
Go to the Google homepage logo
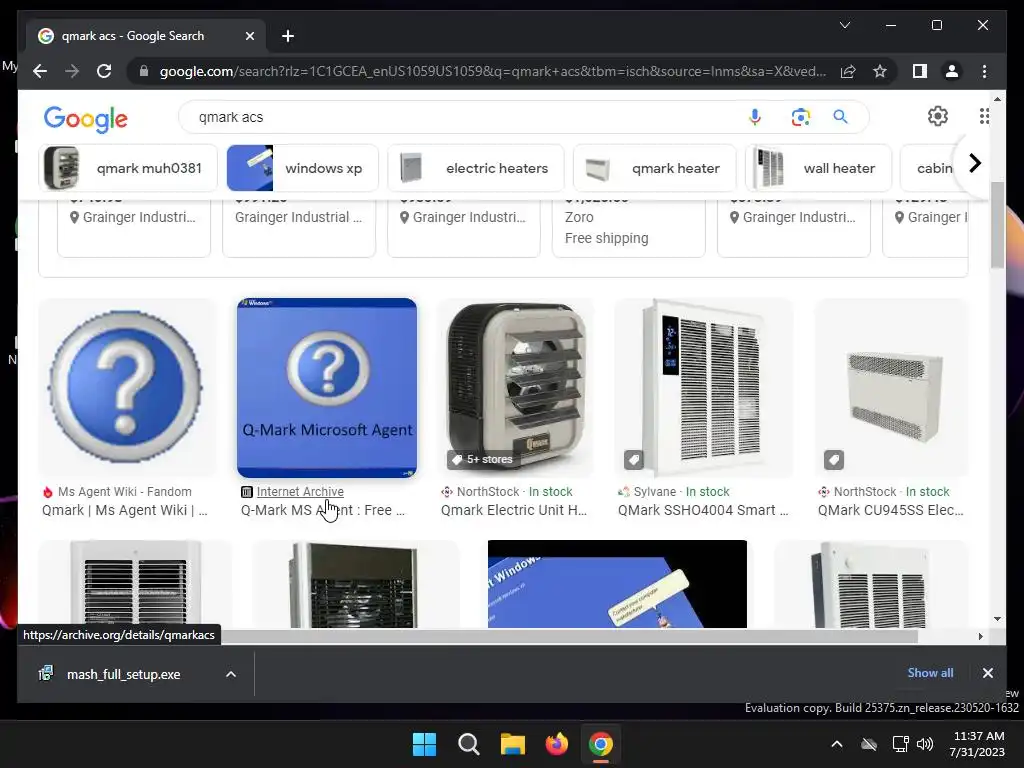point(86,119)
